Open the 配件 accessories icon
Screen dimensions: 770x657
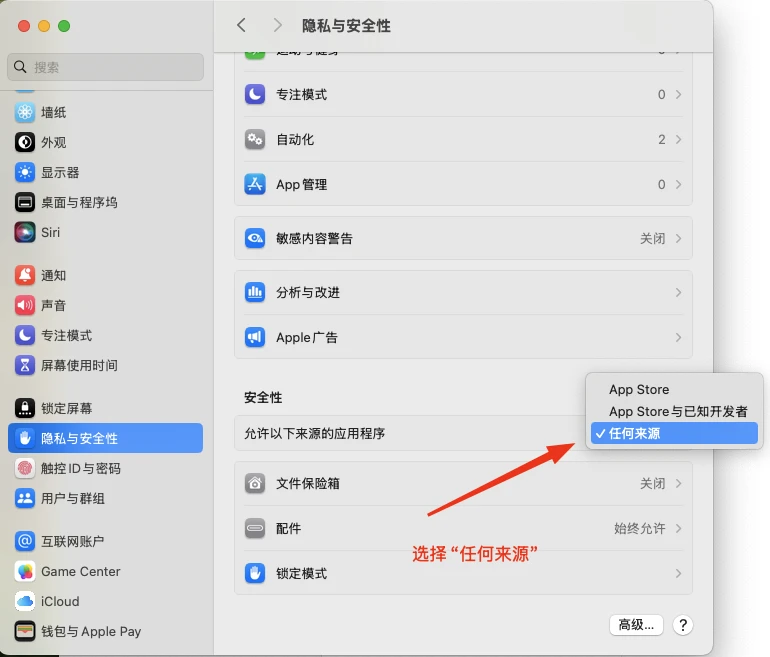click(255, 528)
